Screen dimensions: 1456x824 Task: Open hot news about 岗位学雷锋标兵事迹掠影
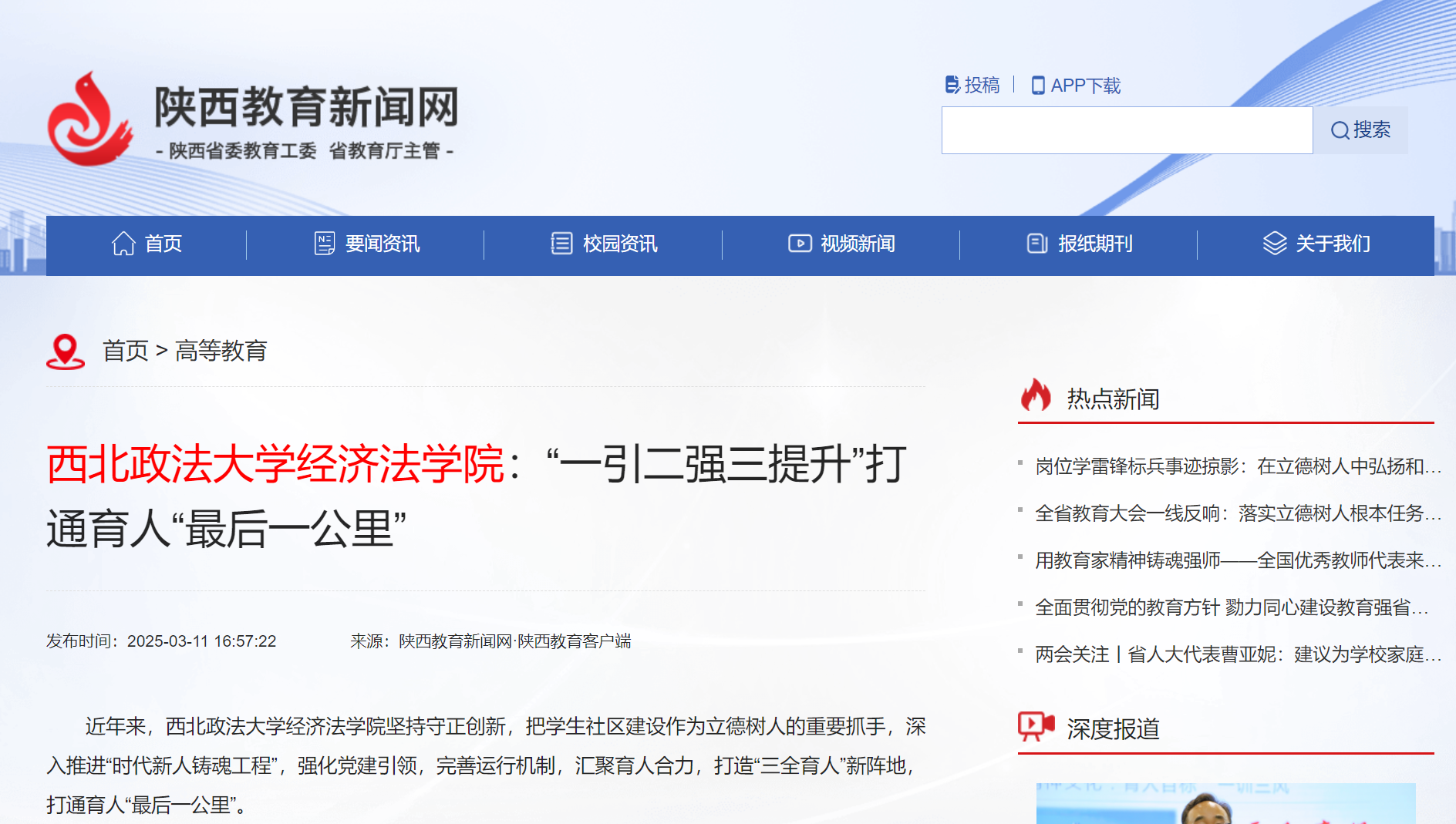(1237, 466)
